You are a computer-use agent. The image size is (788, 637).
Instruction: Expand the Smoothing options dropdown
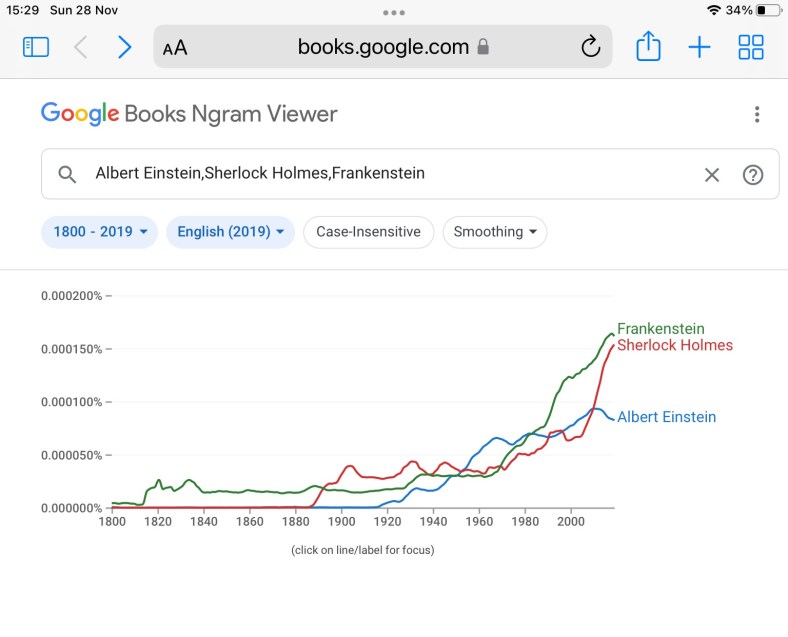[x=494, y=232]
